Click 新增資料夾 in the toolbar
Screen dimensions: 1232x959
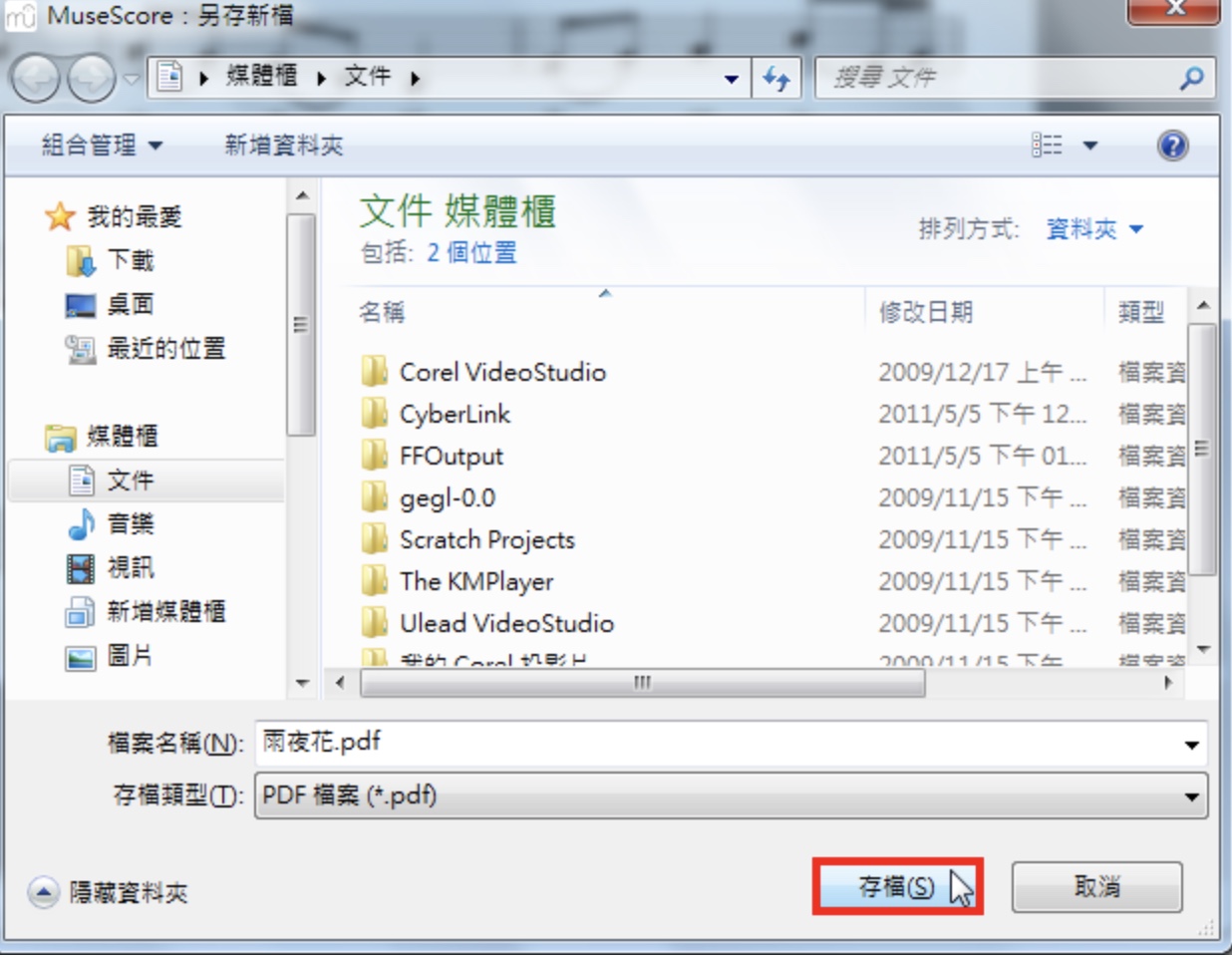(x=283, y=146)
